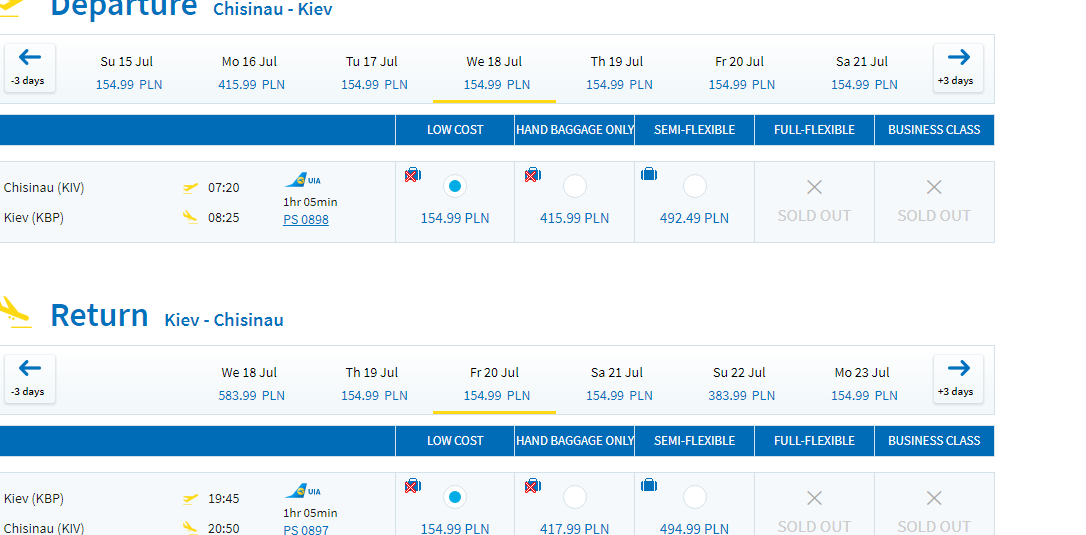Choose departure date Th 19 Jul
This screenshot has width=1086, height=535.
tap(616, 73)
